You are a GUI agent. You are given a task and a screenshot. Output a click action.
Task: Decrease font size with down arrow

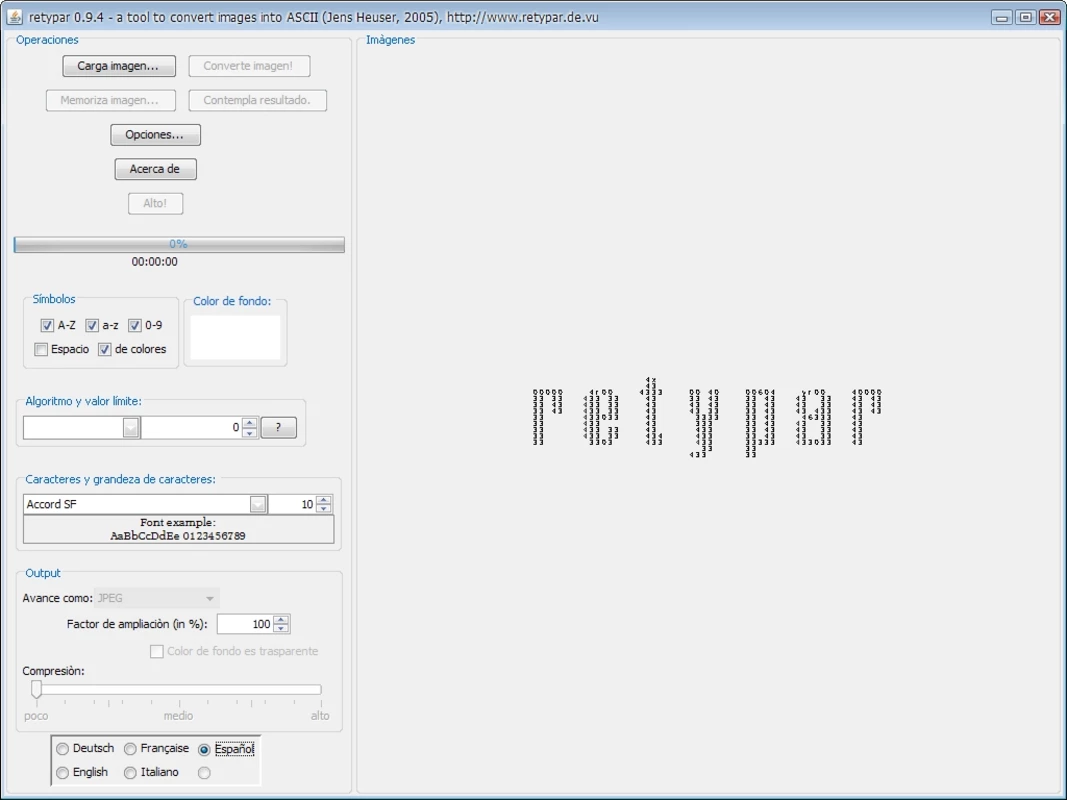pyautogui.click(x=324, y=509)
